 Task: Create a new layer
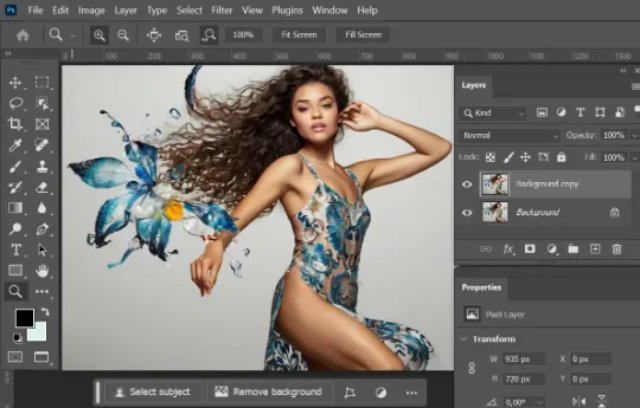pos(595,249)
